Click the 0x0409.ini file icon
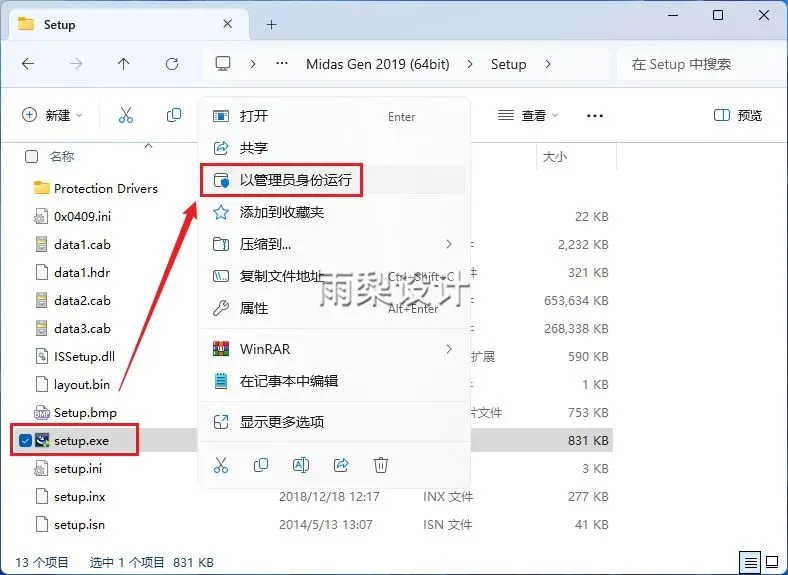 pyautogui.click(x=42, y=217)
